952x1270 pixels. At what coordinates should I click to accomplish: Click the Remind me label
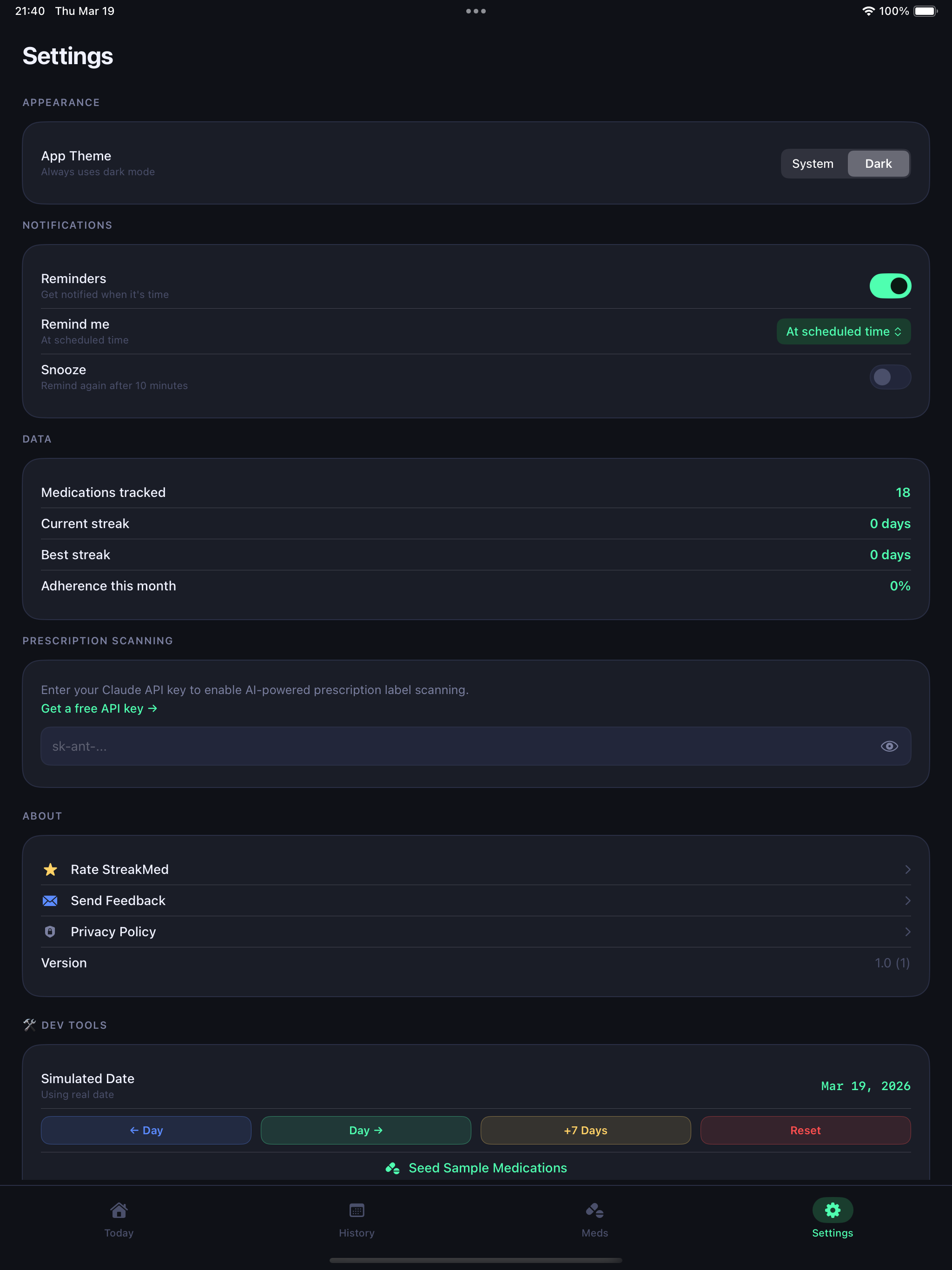[x=75, y=324]
